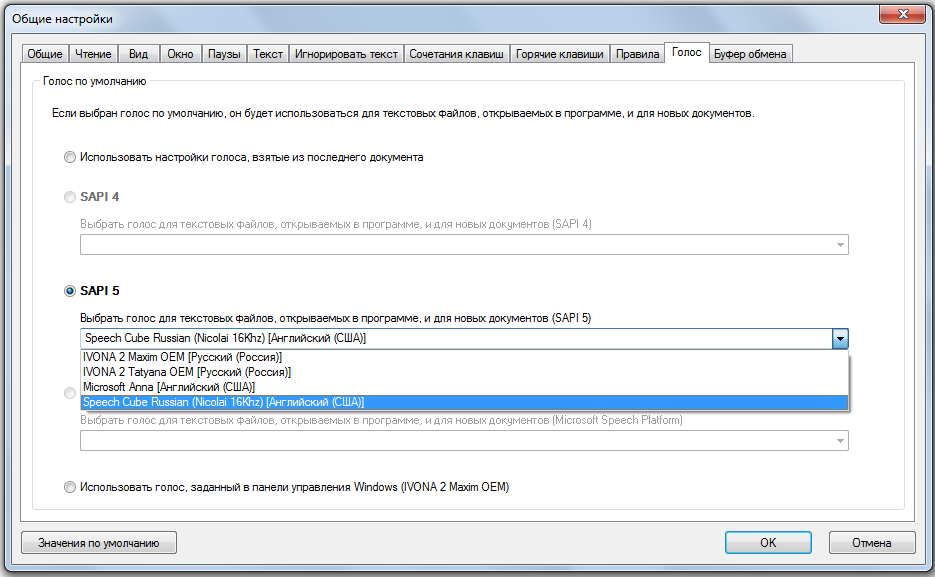The width and height of the screenshot is (935, 577).
Task: Reset with Значения по умолчанию button
Action: click(x=99, y=543)
